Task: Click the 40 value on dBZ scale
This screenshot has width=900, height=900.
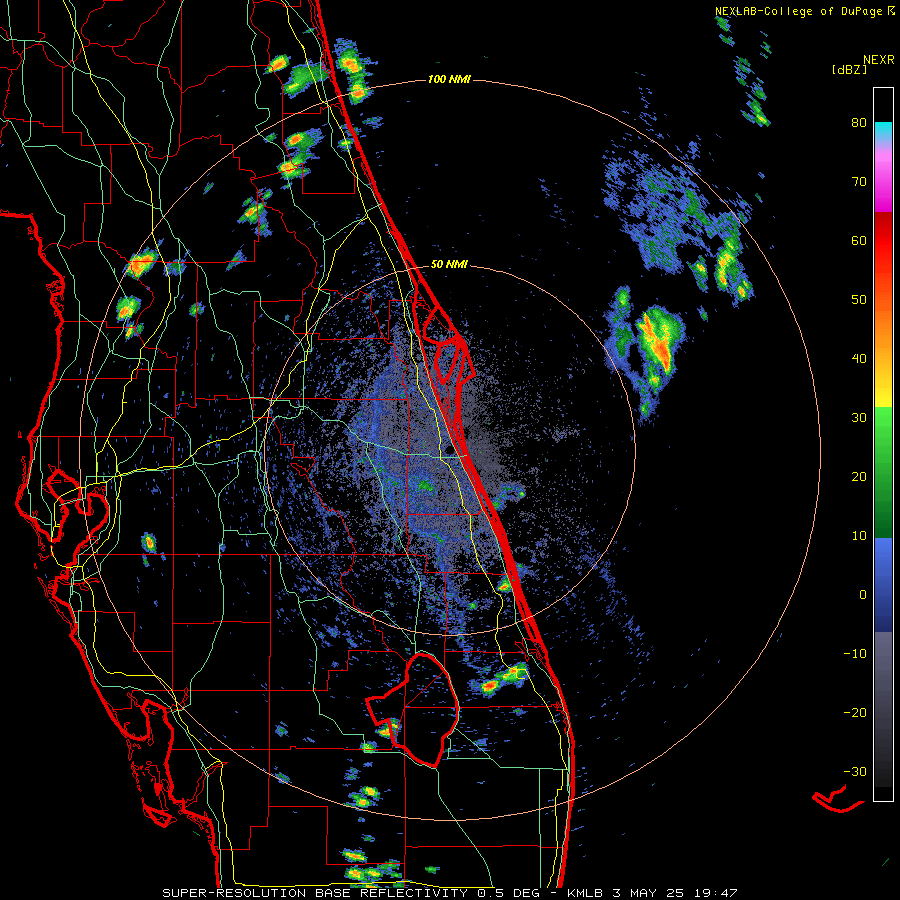Action: click(859, 359)
